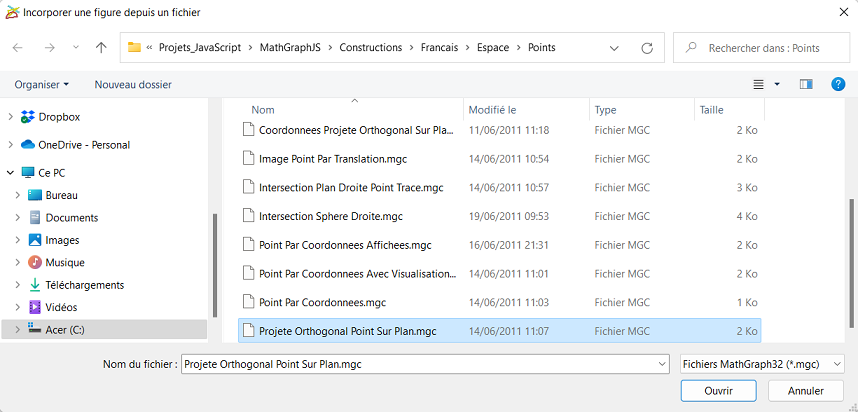Change view layout using list icon
The height and width of the screenshot is (412, 858).
coord(758,84)
